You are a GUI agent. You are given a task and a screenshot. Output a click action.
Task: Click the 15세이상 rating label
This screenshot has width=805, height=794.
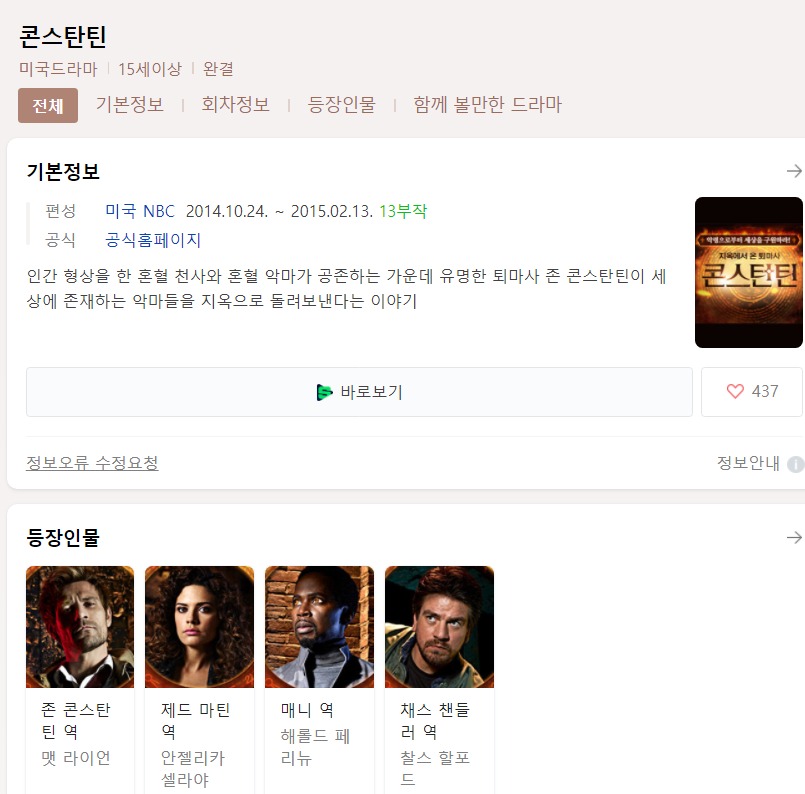pyautogui.click(x=150, y=69)
